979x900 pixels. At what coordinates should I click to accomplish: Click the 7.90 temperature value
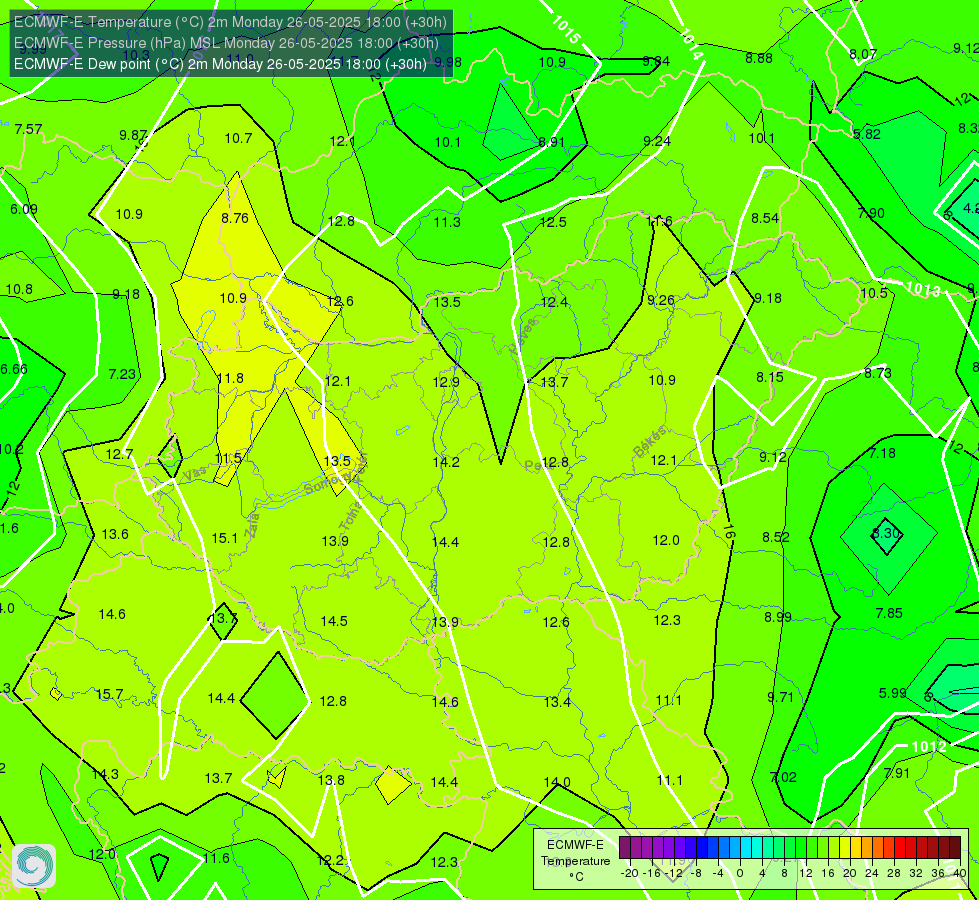point(871,213)
